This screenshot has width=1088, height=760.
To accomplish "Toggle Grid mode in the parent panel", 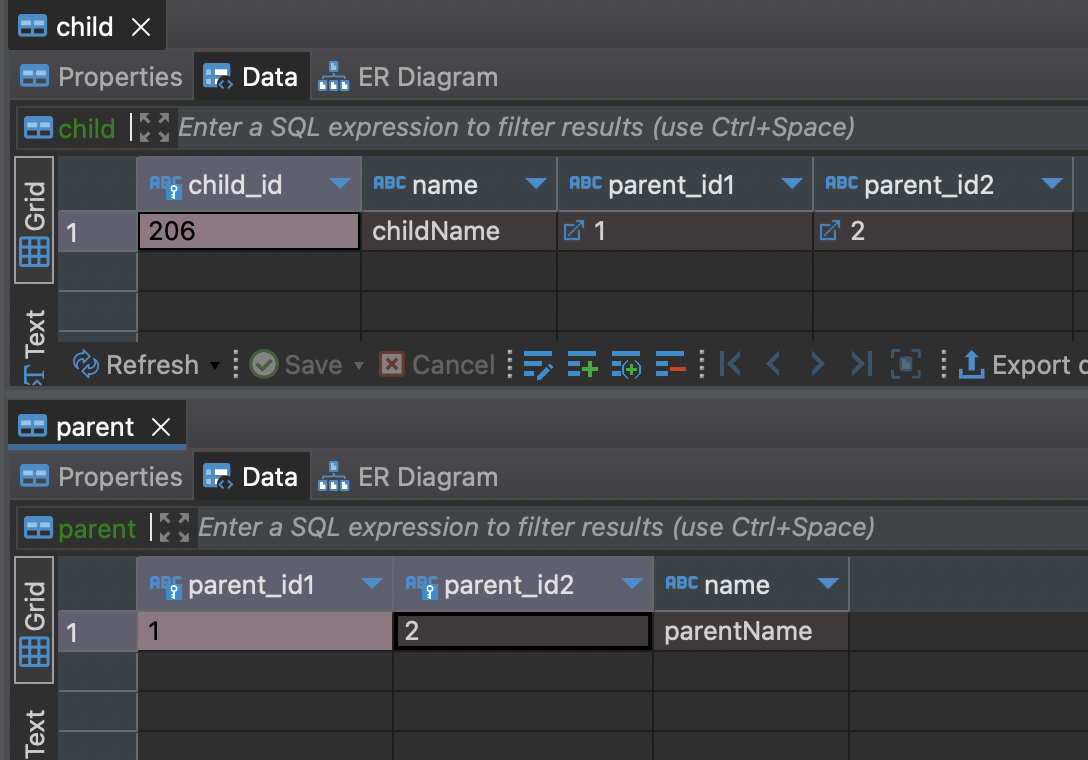I will (35, 620).
